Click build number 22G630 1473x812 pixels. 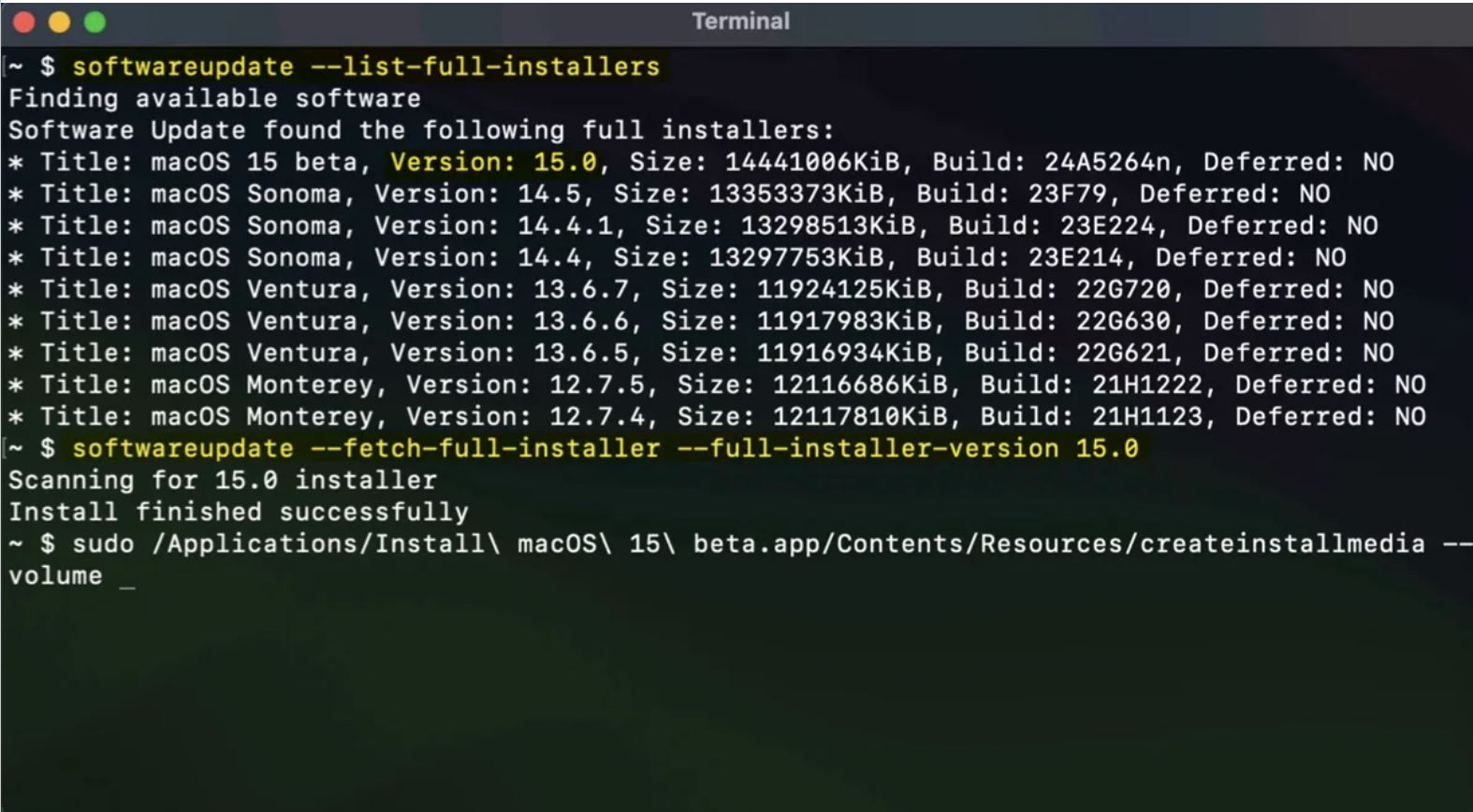click(1123, 321)
